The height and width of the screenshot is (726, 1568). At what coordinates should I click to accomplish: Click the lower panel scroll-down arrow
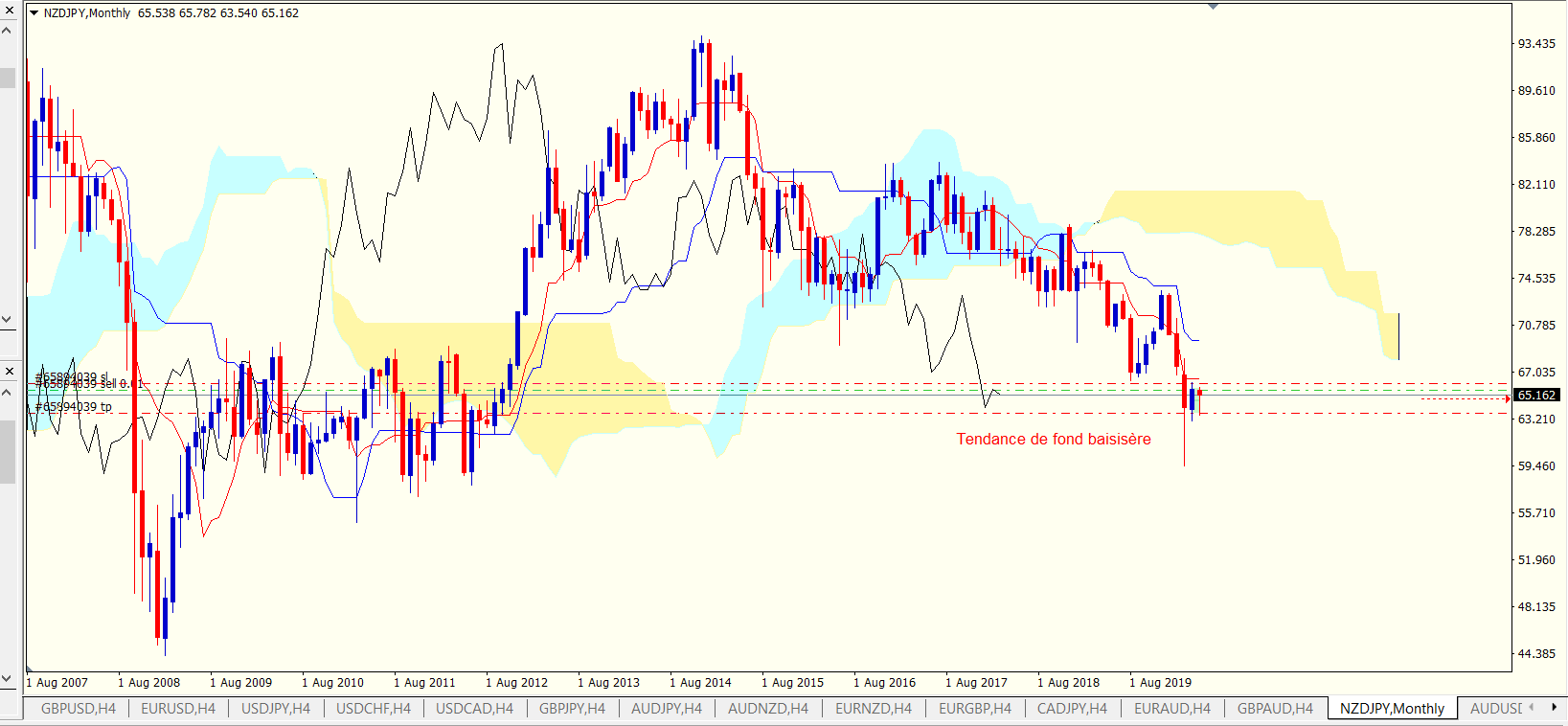8,679
